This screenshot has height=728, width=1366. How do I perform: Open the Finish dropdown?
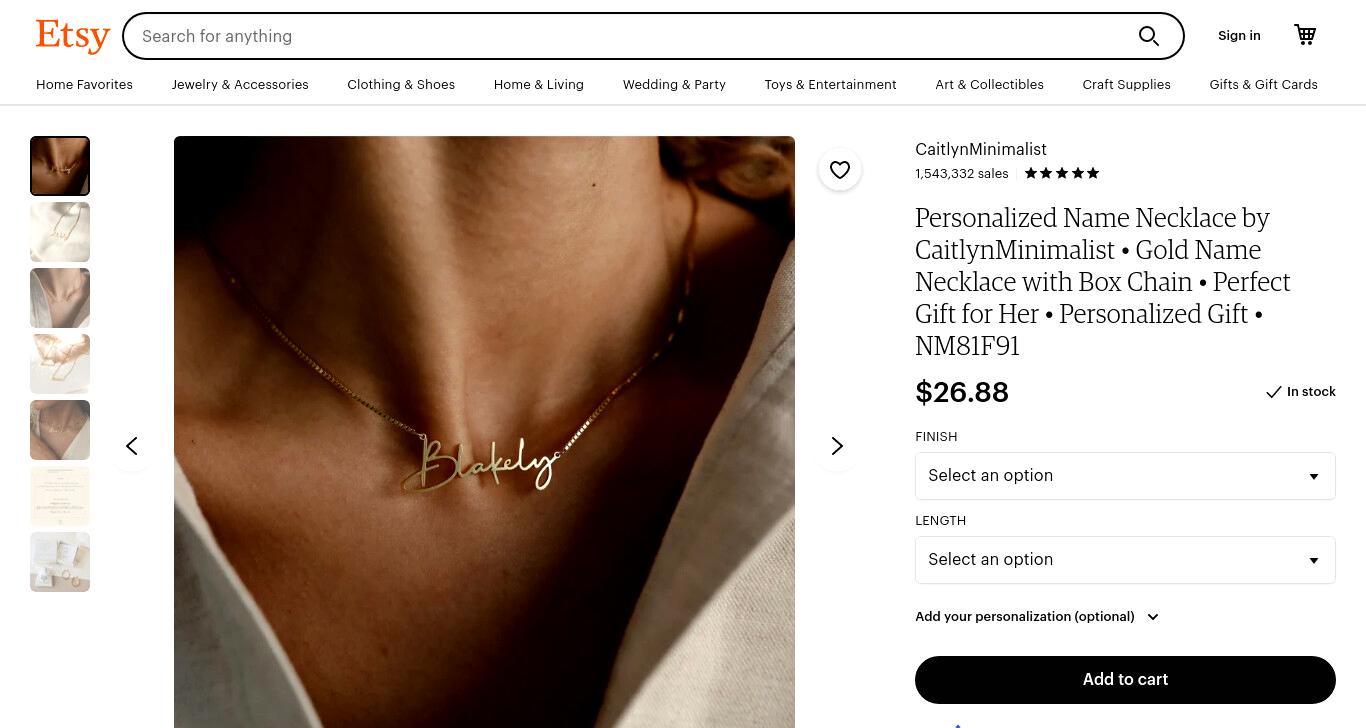point(1125,476)
